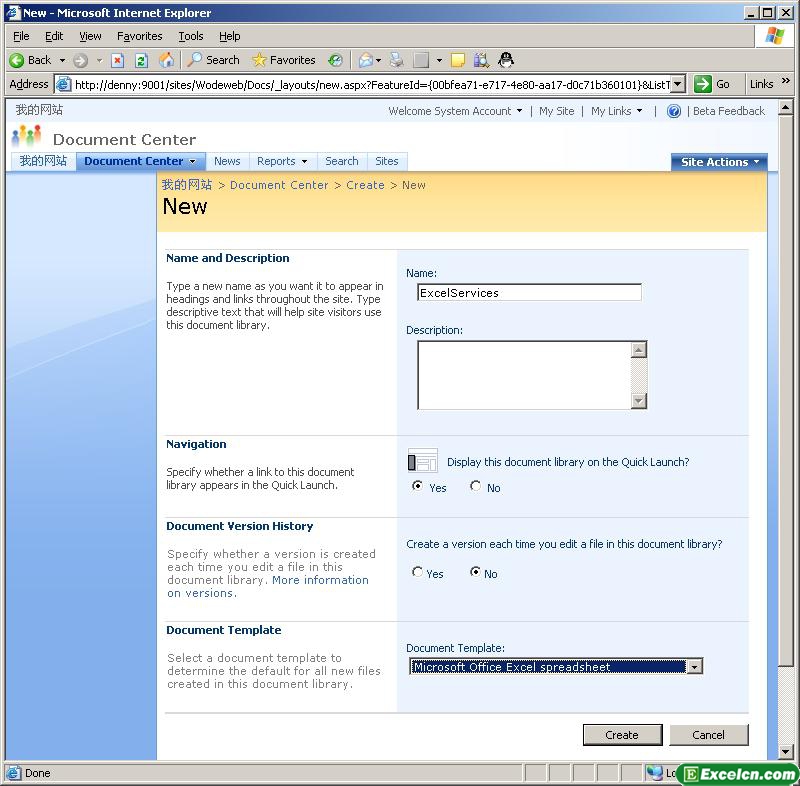Click the Forward arrow icon
Screen dimensions: 800x786
(x=80, y=61)
